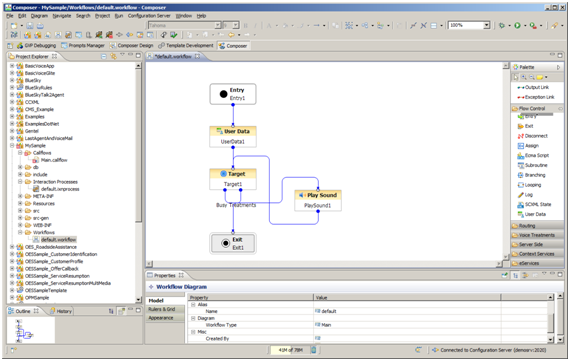Pick the Disconnect block in palette
Viewport: 570px width, 361px height.
(533, 136)
